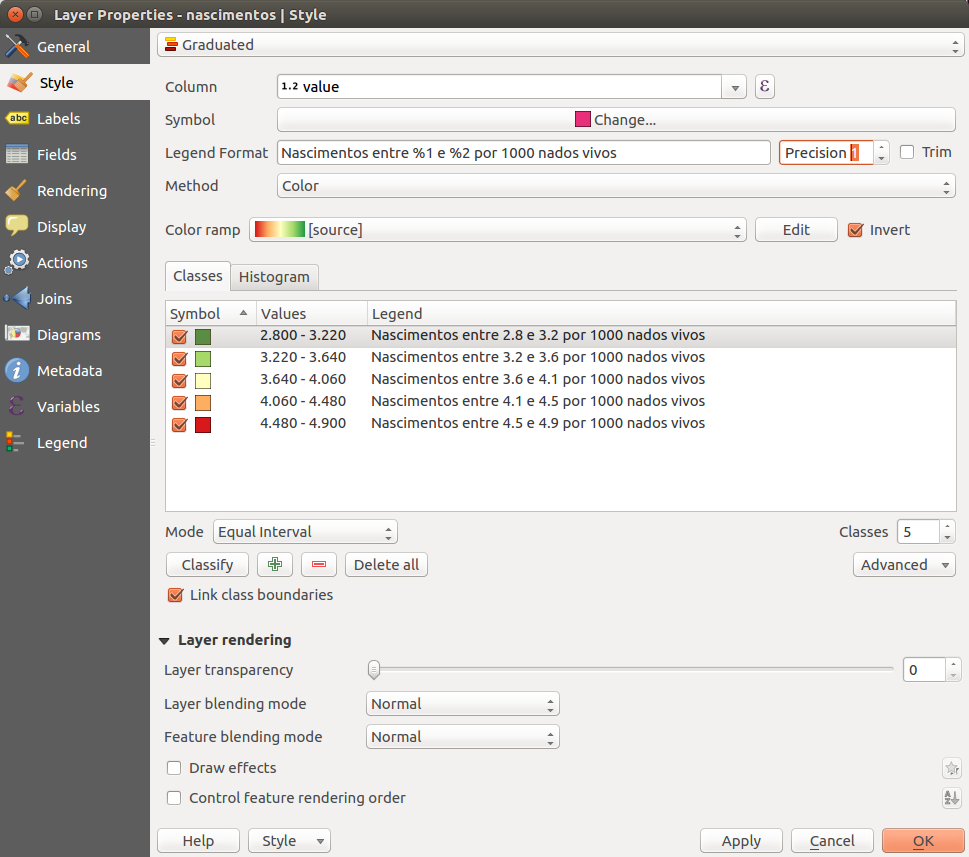This screenshot has height=857, width=969.
Task: Open the Labels section icon in sidebar
Action: (17, 119)
